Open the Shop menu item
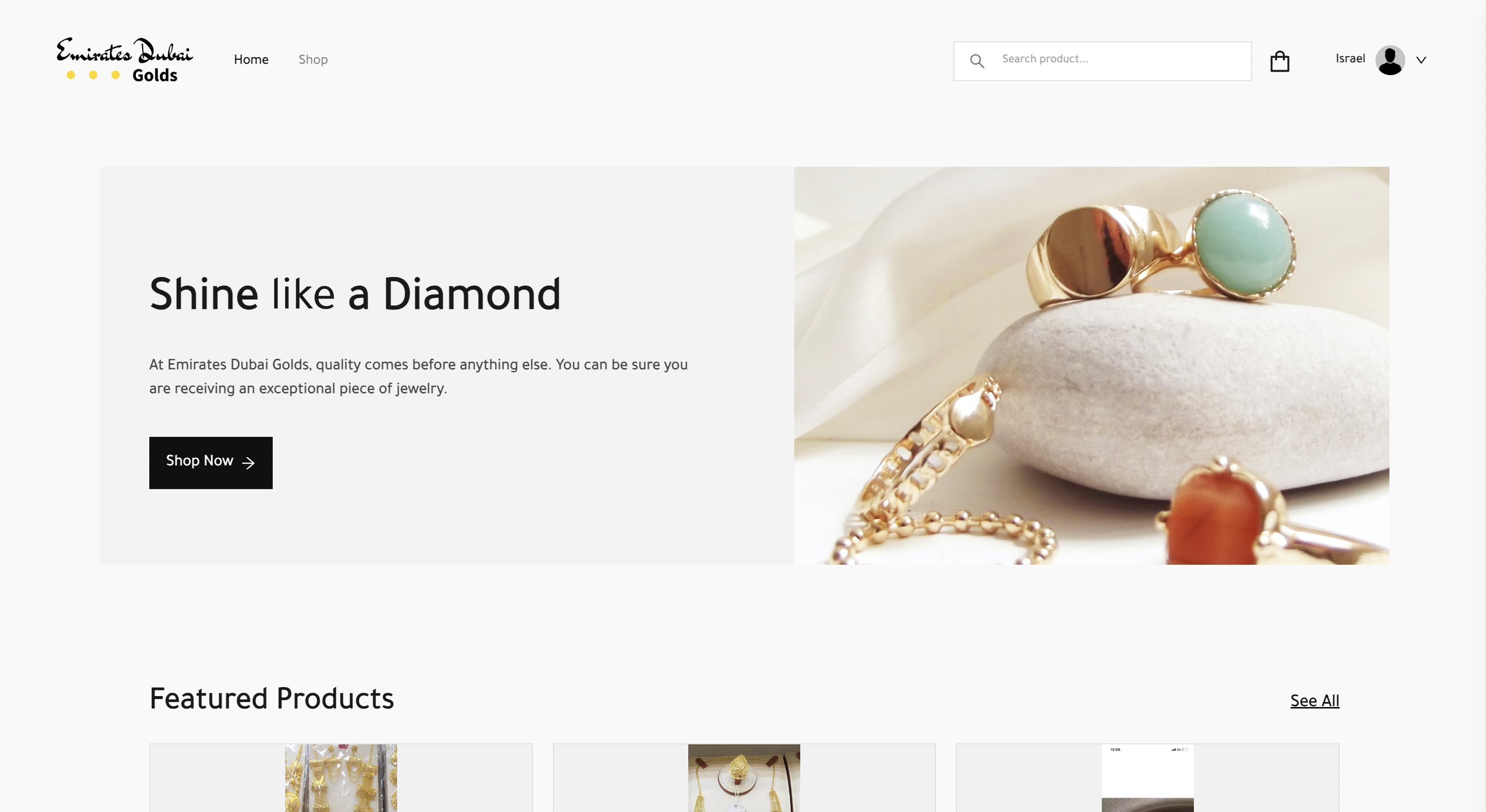Image resolution: width=1486 pixels, height=812 pixels. point(313,59)
